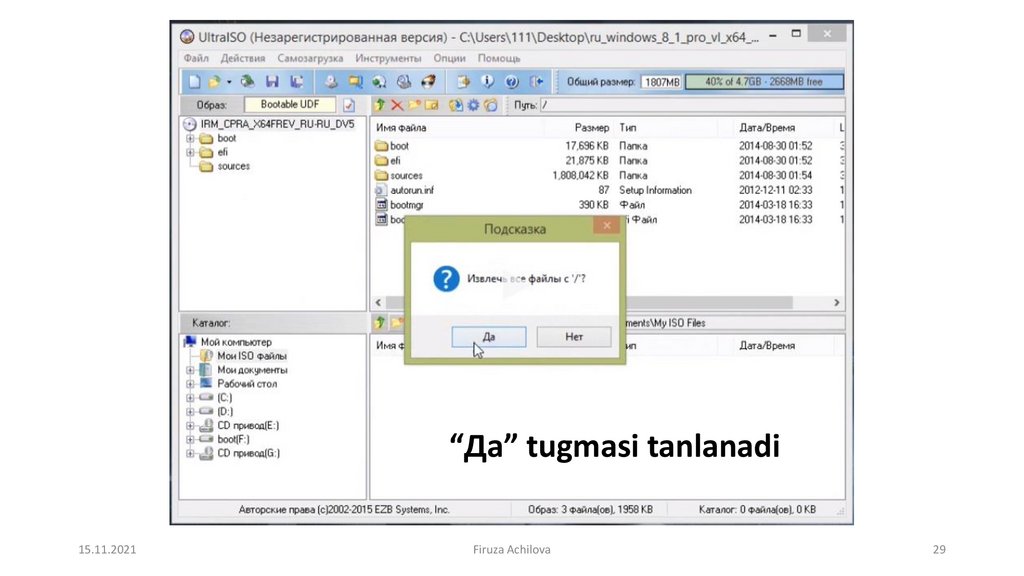Viewport: 1024px width, 576px height.
Task: Click the Open file folder icon
Action: click(214, 82)
